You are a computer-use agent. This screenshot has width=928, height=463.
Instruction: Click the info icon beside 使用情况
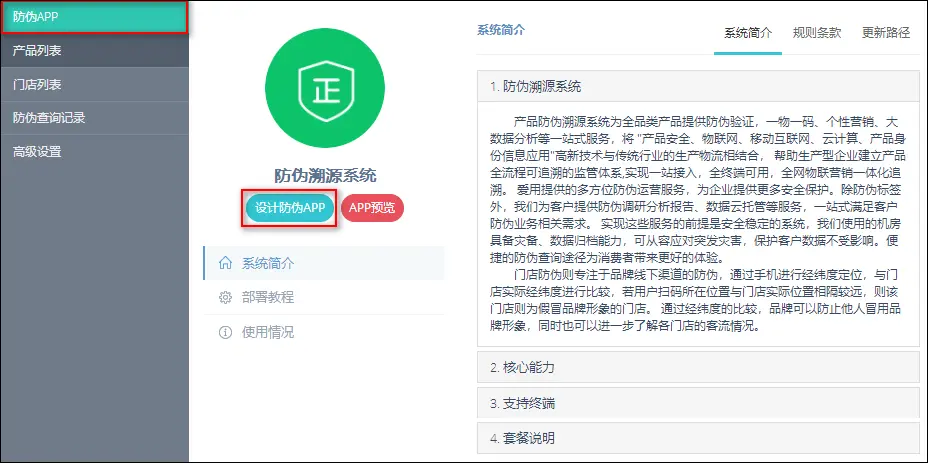click(225, 332)
